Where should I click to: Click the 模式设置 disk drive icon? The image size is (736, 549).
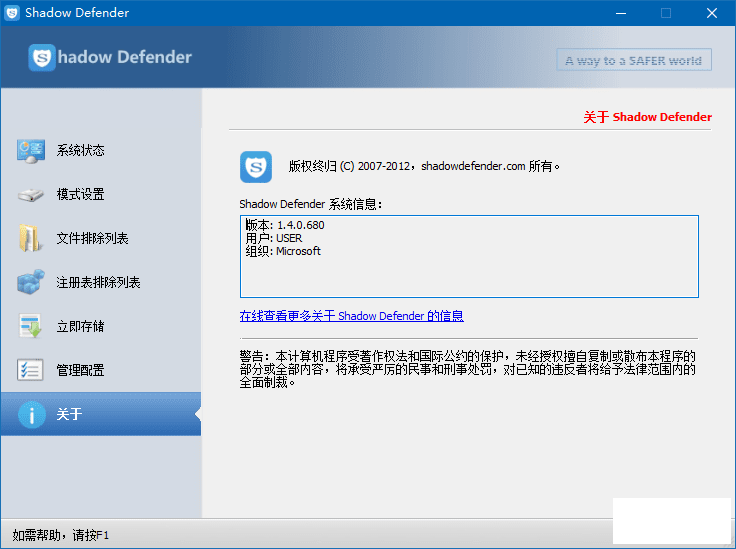pos(31,194)
